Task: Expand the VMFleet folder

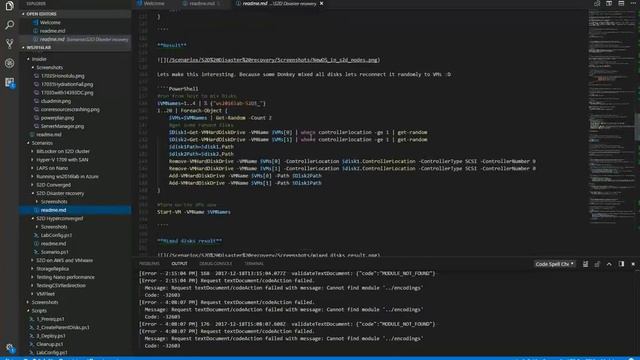Action: coord(45,293)
